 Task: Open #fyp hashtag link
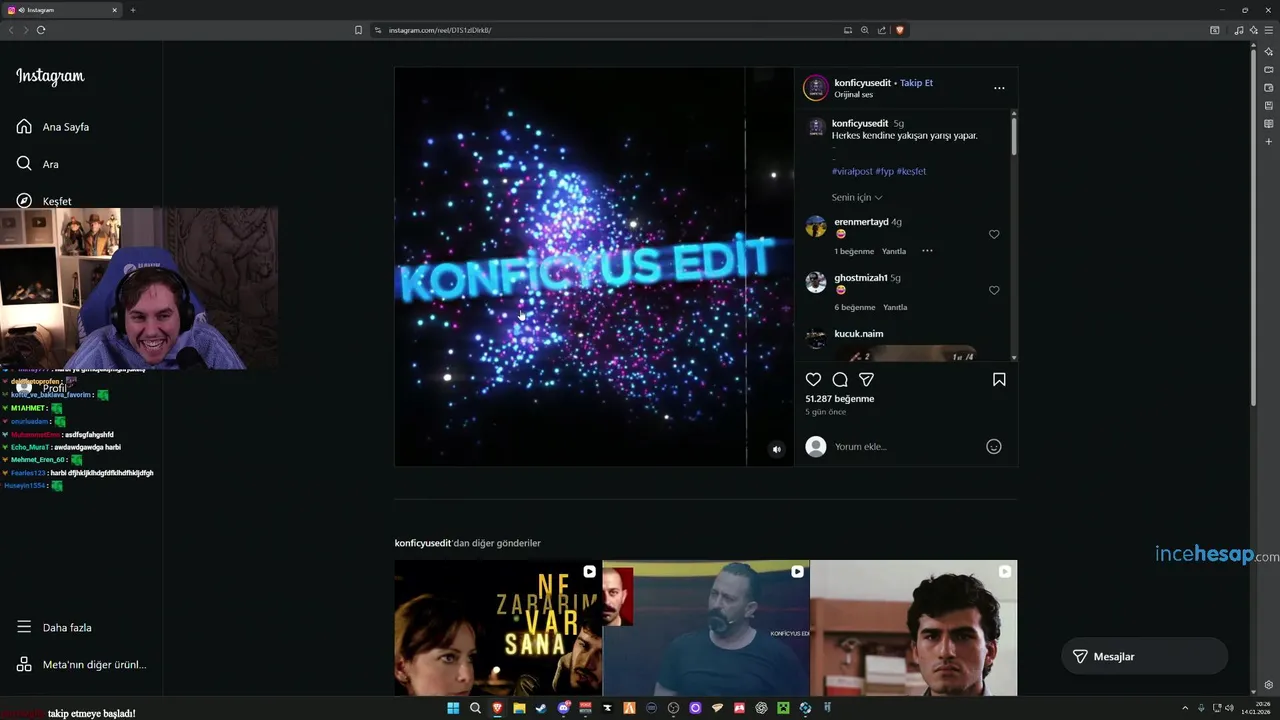click(x=884, y=171)
